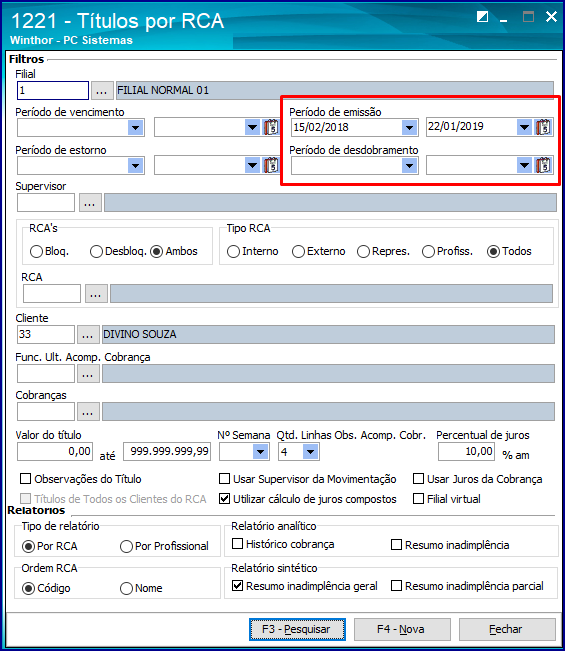The height and width of the screenshot is (651, 565).
Task: Expand Período de estorno end date dropdown
Action: pos(252,166)
